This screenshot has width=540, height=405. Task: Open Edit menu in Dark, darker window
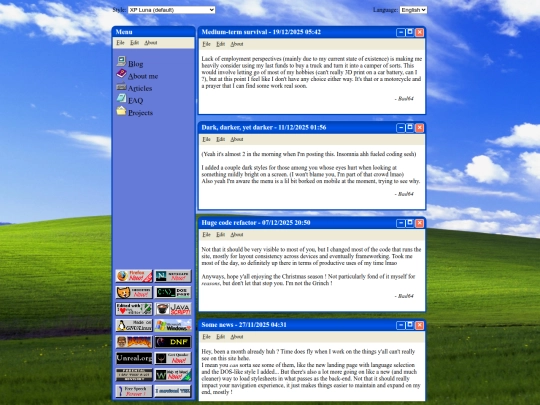point(220,139)
